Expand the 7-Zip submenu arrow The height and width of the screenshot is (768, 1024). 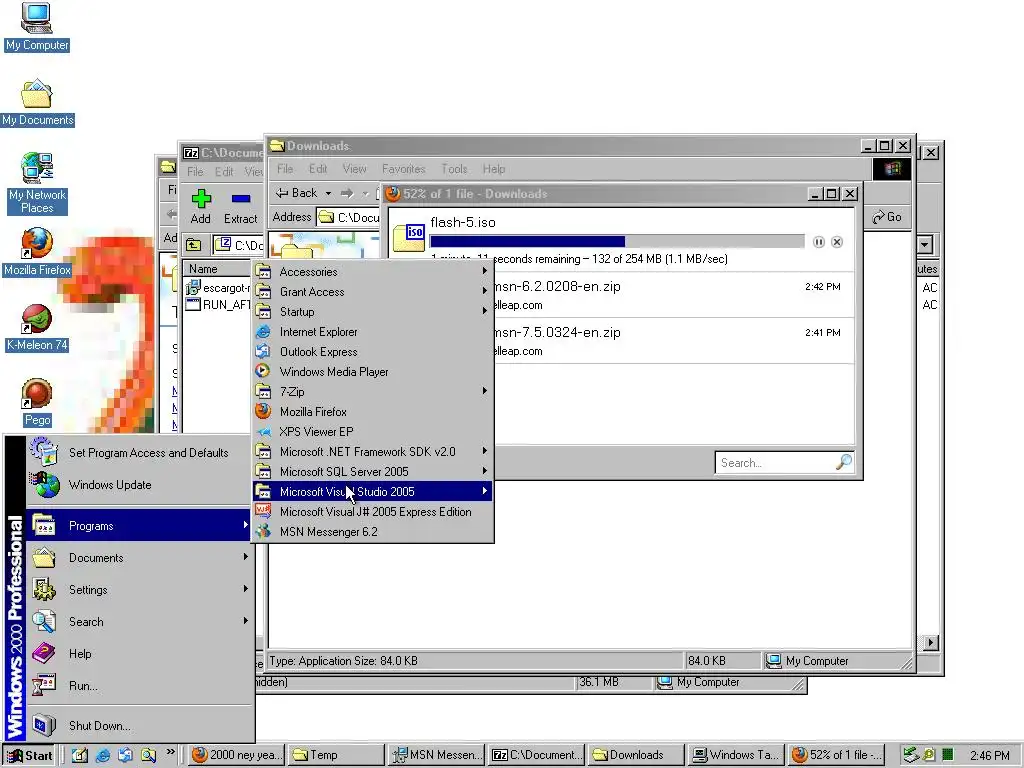(x=485, y=391)
